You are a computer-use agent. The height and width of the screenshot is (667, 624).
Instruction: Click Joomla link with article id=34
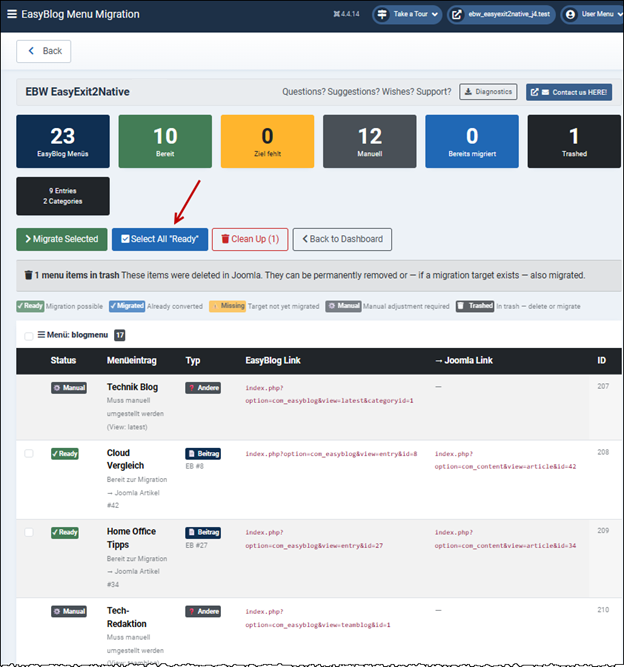(x=505, y=539)
